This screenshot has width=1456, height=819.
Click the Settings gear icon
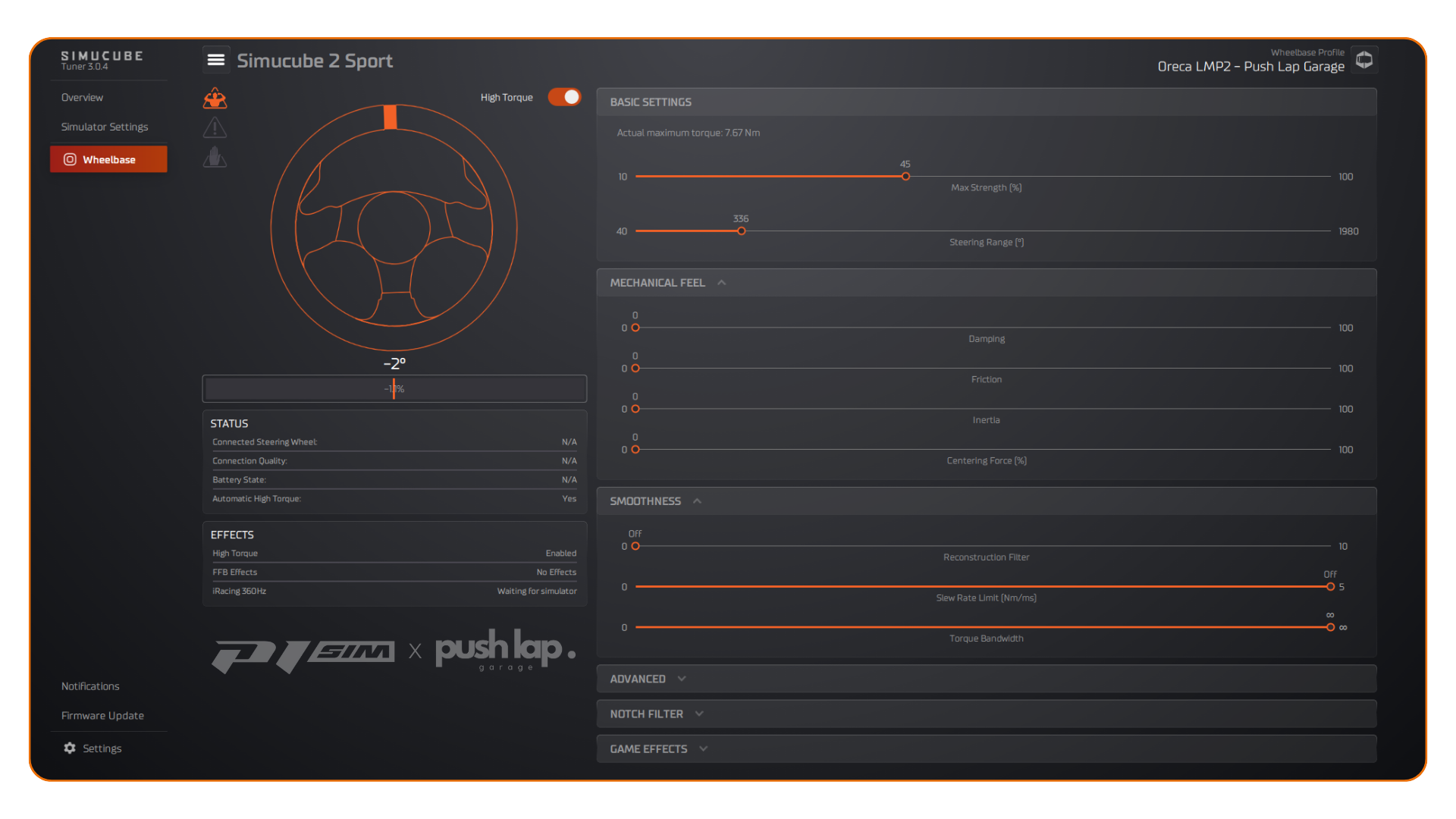(x=70, y=748)
